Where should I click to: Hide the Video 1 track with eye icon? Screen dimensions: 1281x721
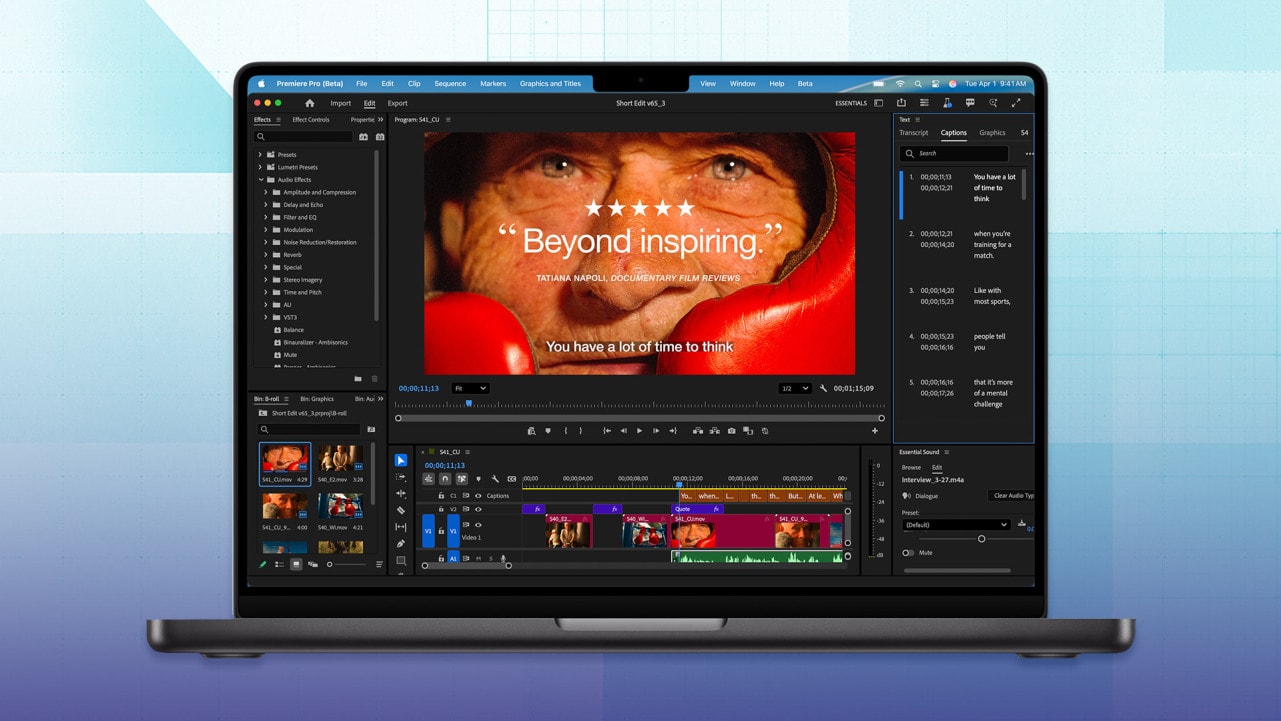click(x=479, y=525)
